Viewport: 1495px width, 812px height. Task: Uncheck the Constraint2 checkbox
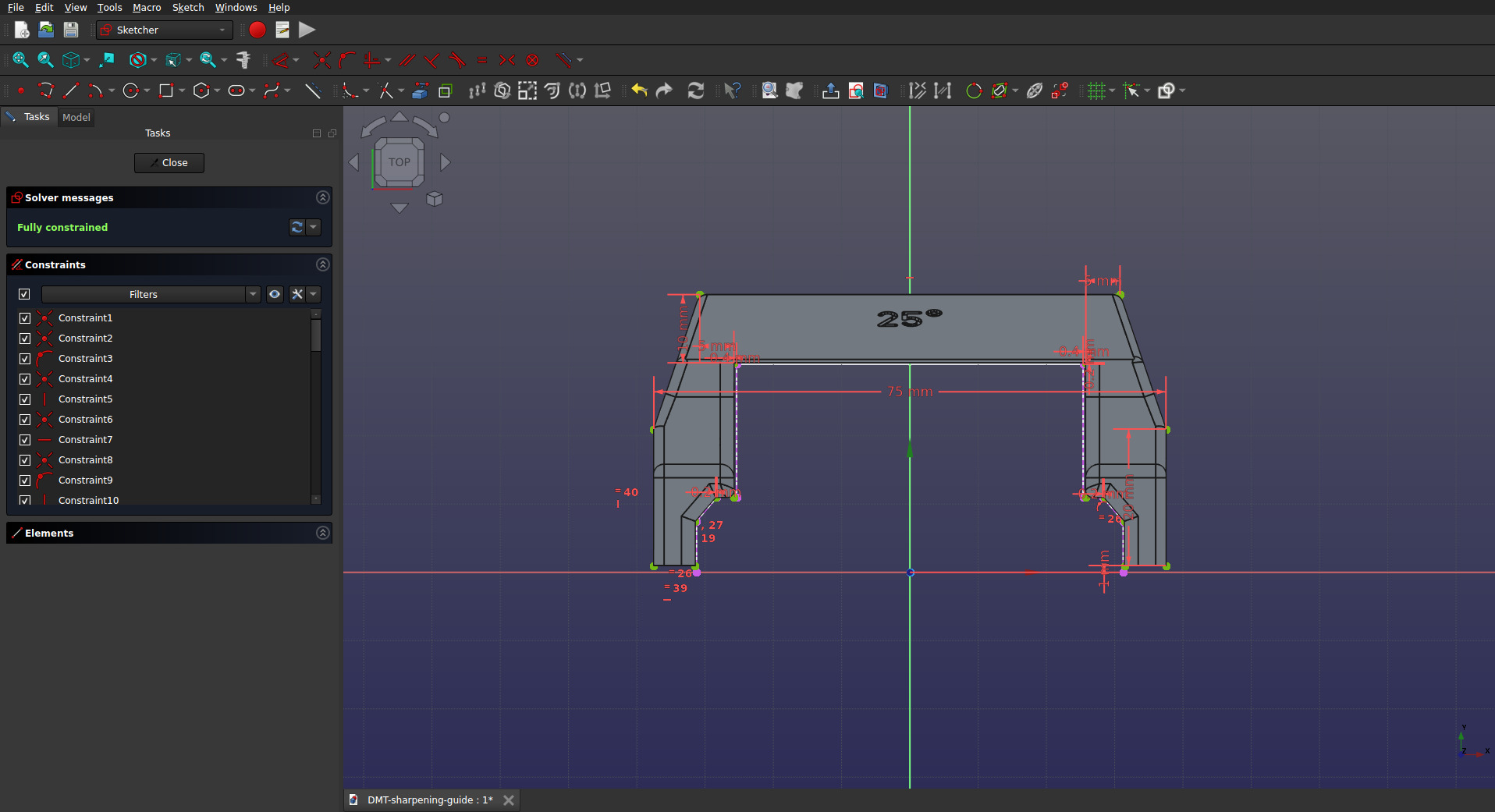25,339
